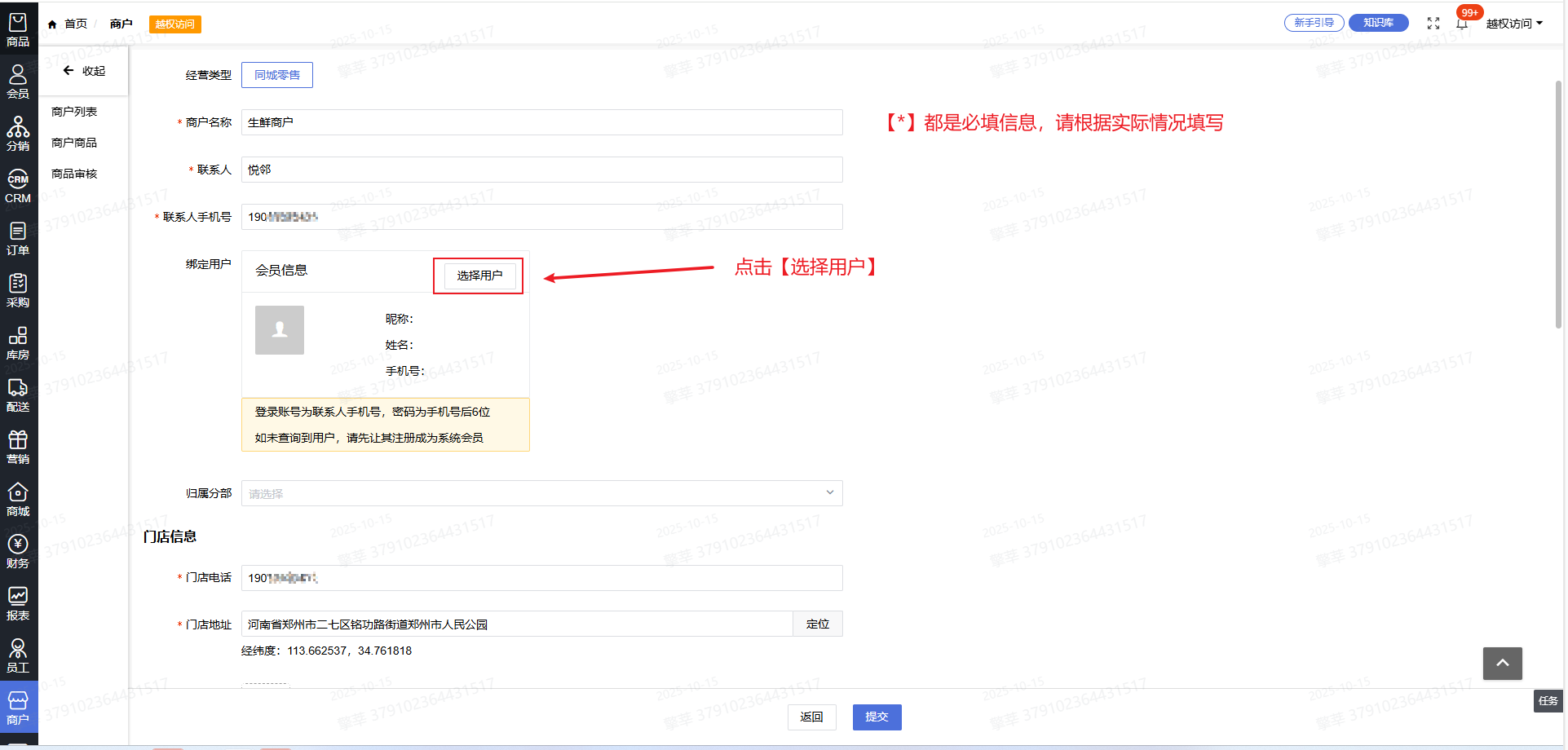Collapse the side menu with 收起
This screenshot has width=1568, height=750.
[85, 71]
